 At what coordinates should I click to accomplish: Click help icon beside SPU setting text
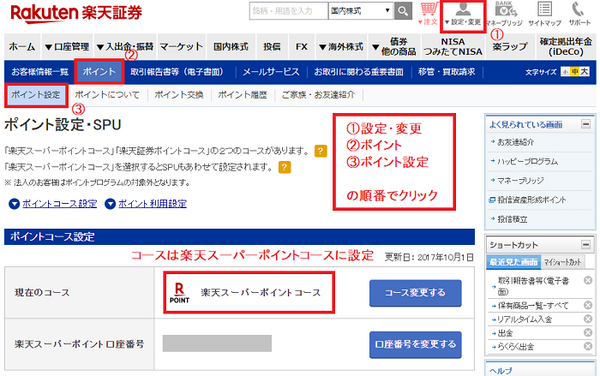(x=285, y=167)
